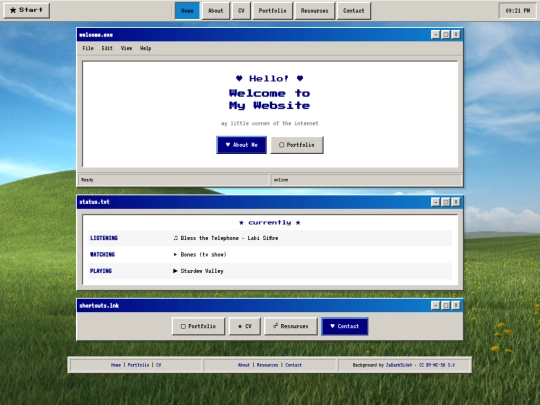The image size is (540, 405).
Task: Select the Home tab in the top bar
Action: (187, 11)
